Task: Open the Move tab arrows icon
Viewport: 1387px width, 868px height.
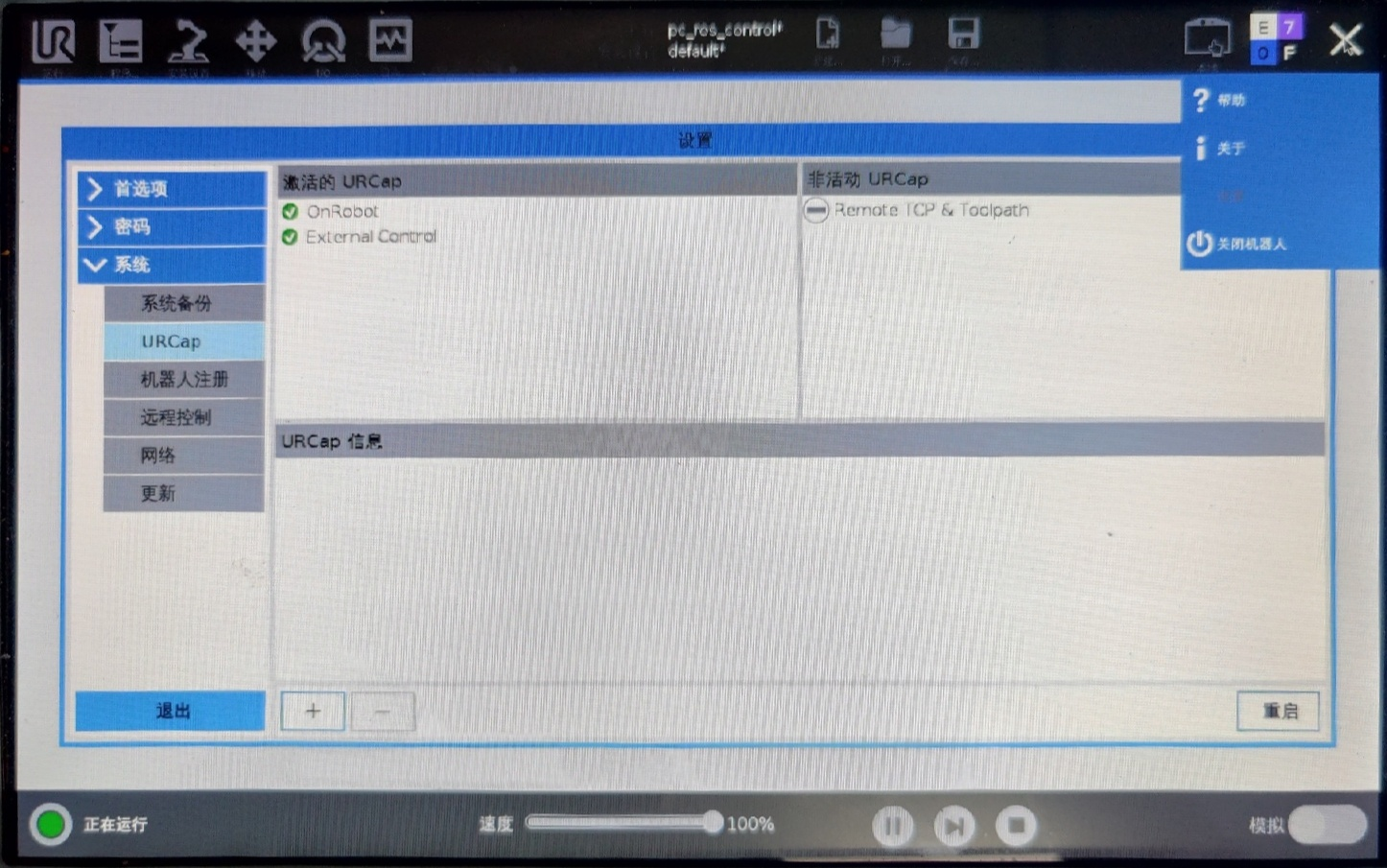Action: pos(256,41)
